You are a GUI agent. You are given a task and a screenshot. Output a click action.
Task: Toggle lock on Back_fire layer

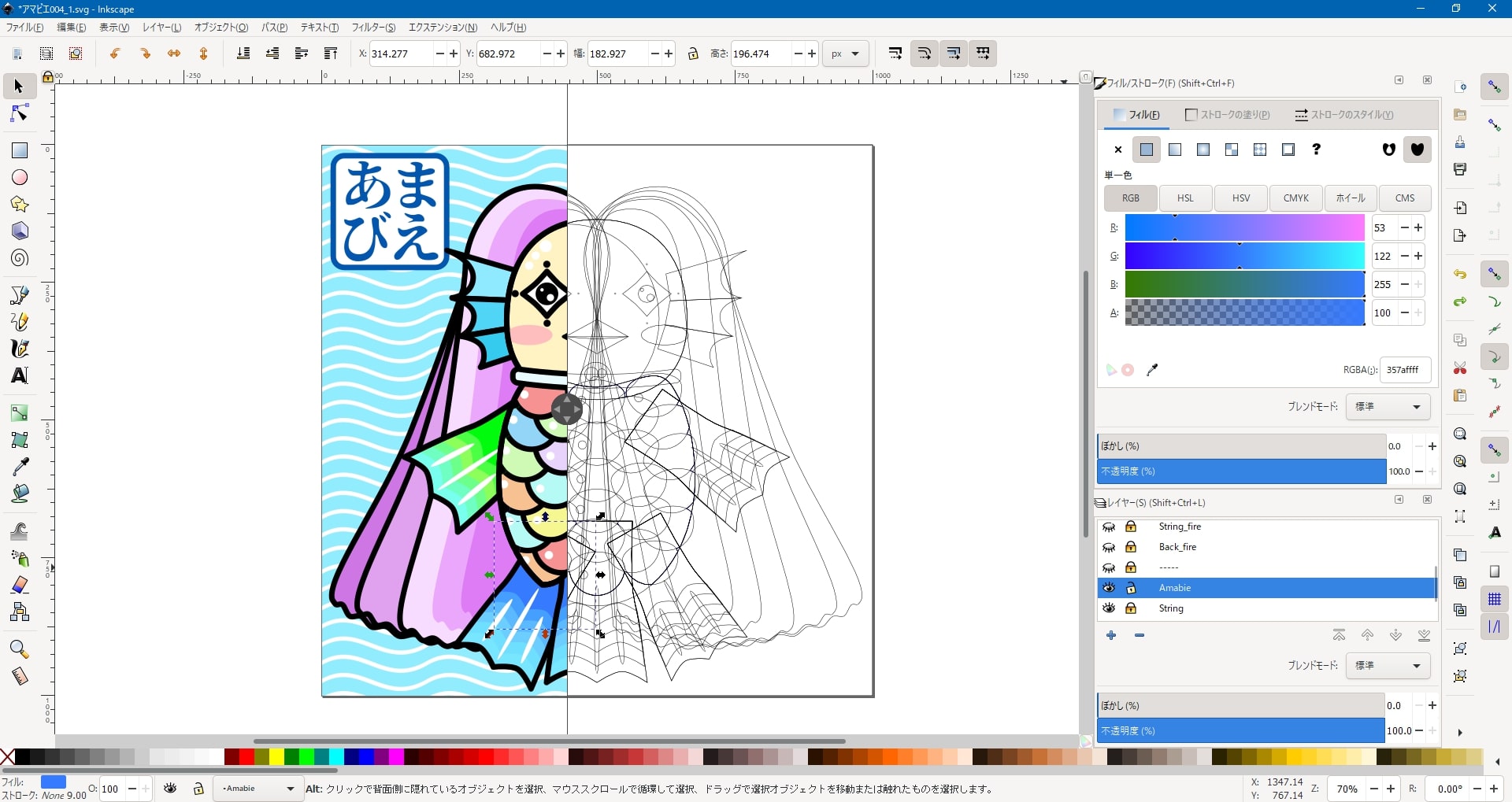[x=1131, y=547]
